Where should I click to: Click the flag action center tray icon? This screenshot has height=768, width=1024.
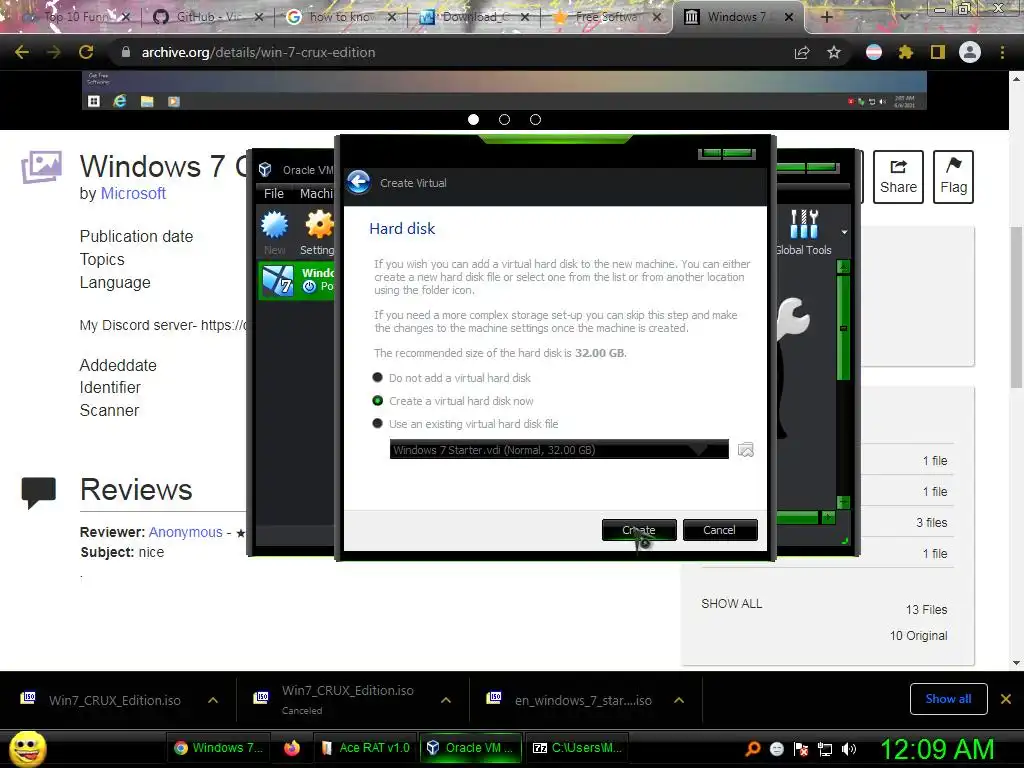click(x=801, y=748)
